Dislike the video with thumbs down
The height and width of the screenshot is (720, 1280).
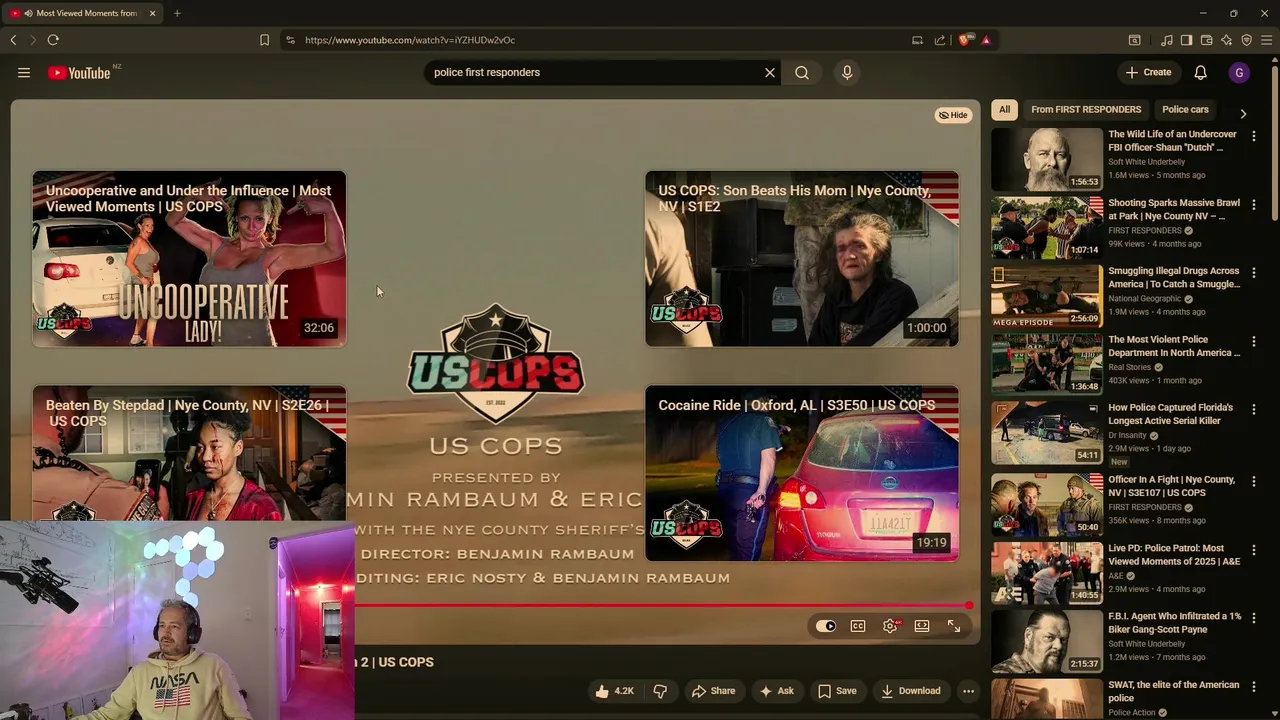click(x=660, y=691)
